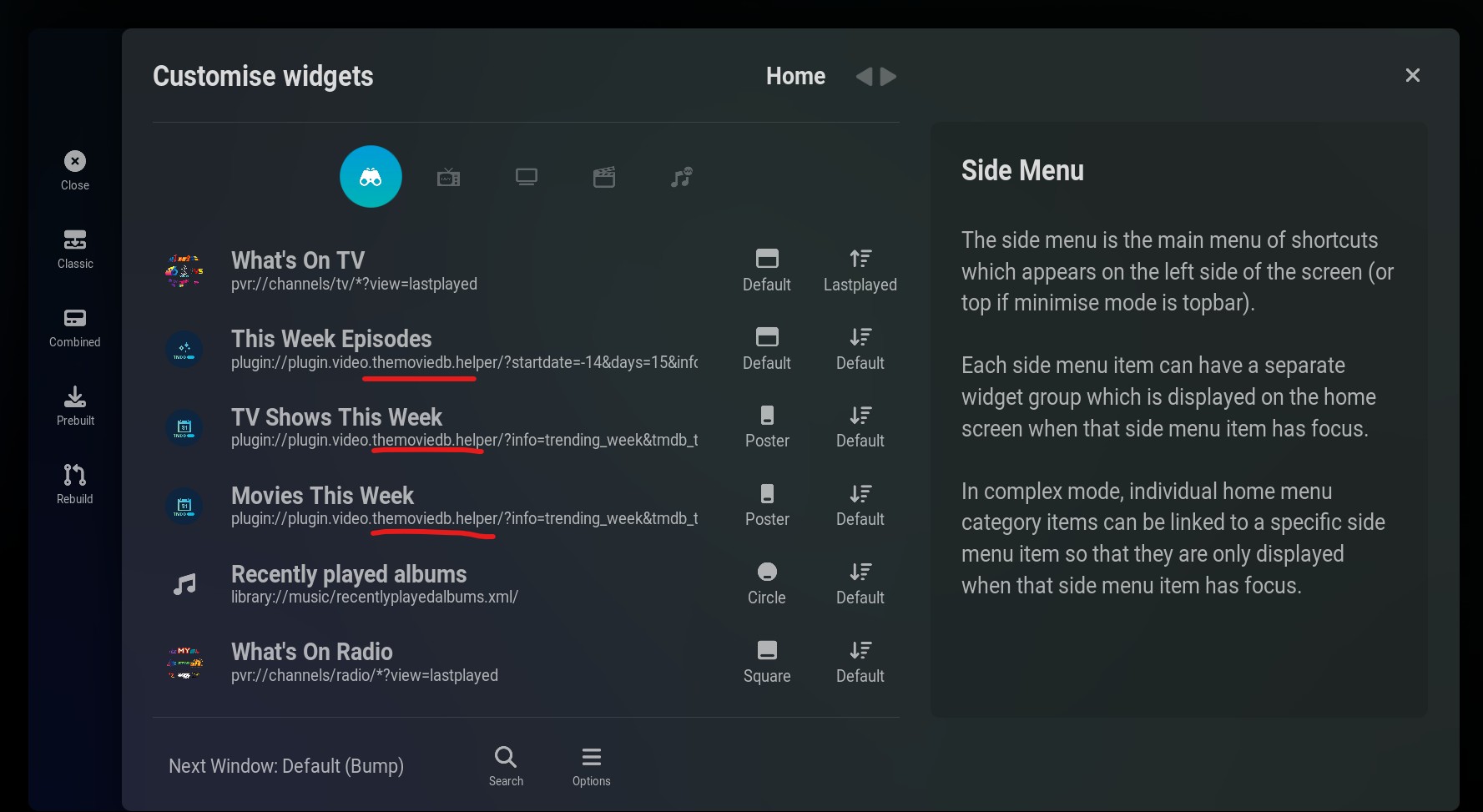Choose the music note category icon
The height and width of the screenshot is (812, 1483).
tap(682, 177)
